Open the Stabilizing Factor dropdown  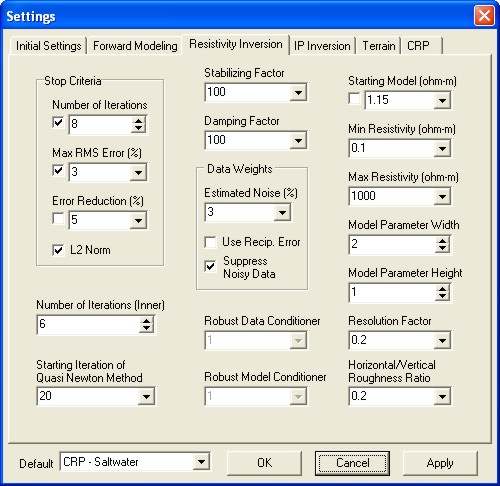point(298,92)
